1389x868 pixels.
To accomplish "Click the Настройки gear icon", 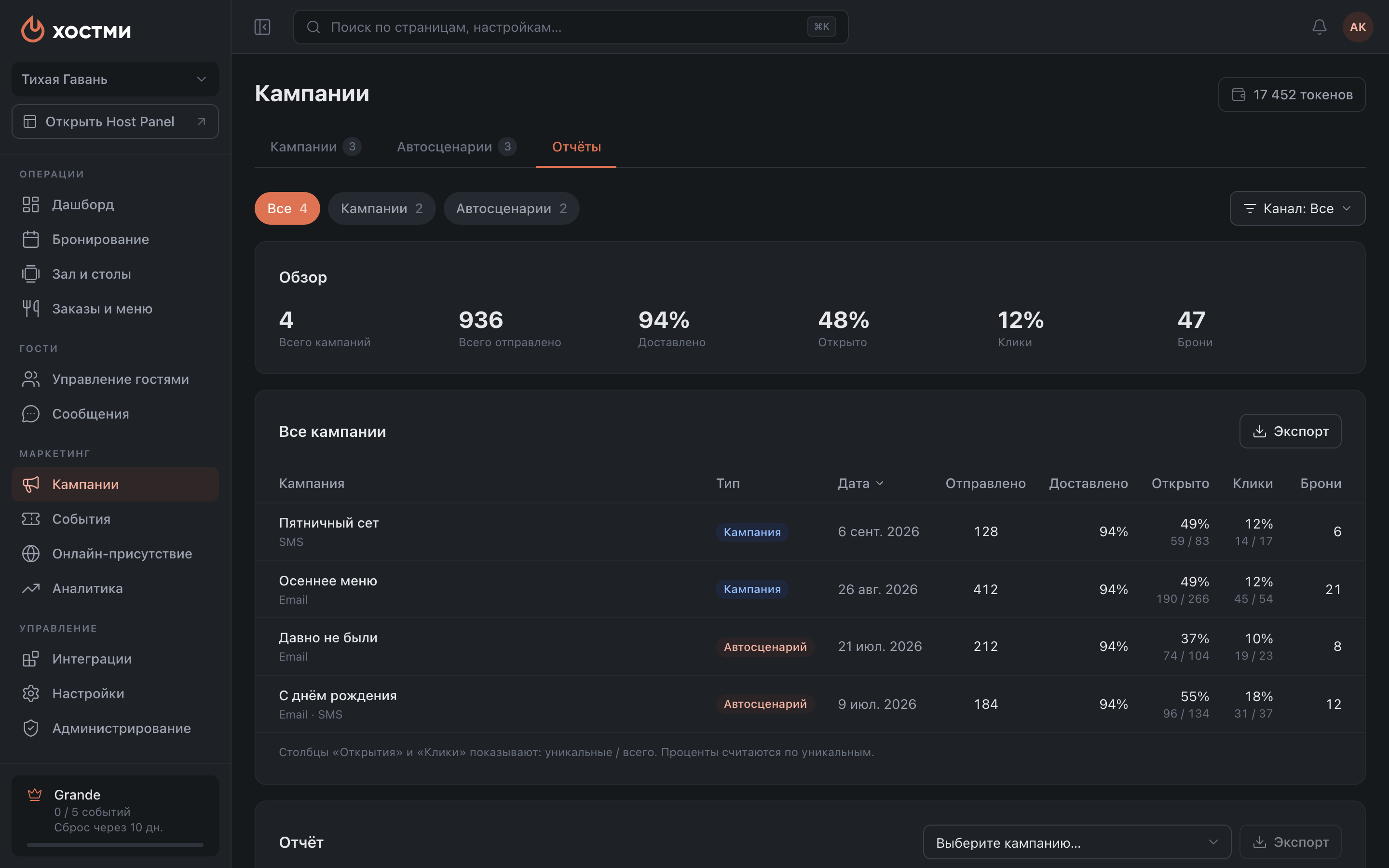I will pyautogui.click(x=31, y=693).
